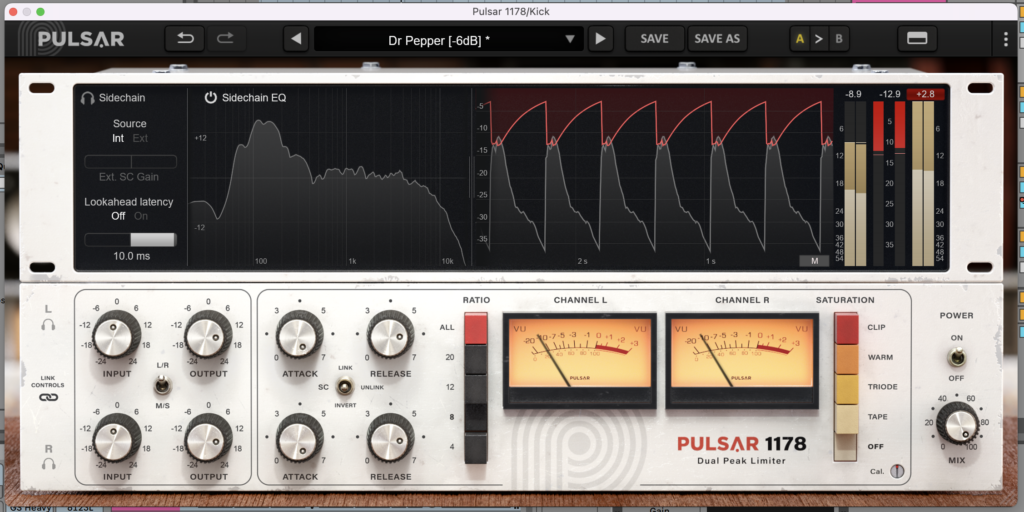Load the next preset with right arrow
Viewport: 1024px width, 512px height.
[x=600, y=39]
